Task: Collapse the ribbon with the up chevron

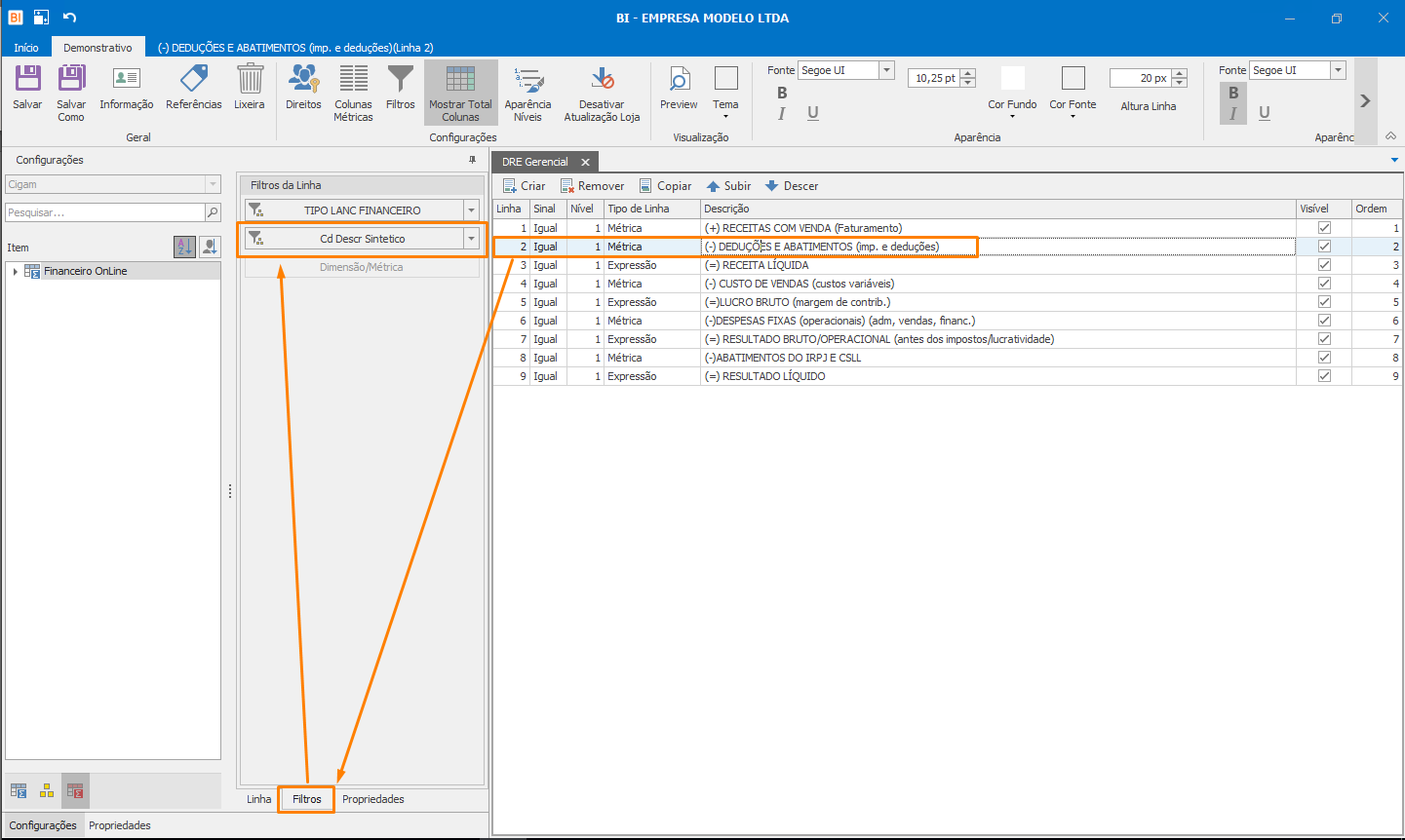Action: (1390, 136)
